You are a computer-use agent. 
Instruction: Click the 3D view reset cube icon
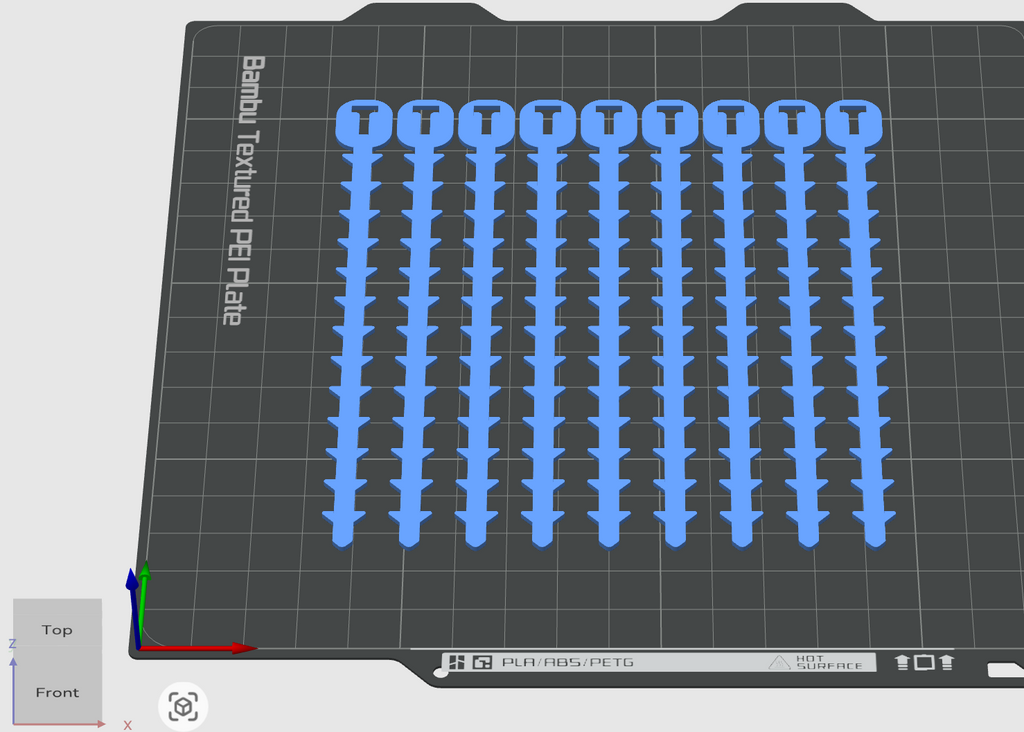click(x=183, y=706)
